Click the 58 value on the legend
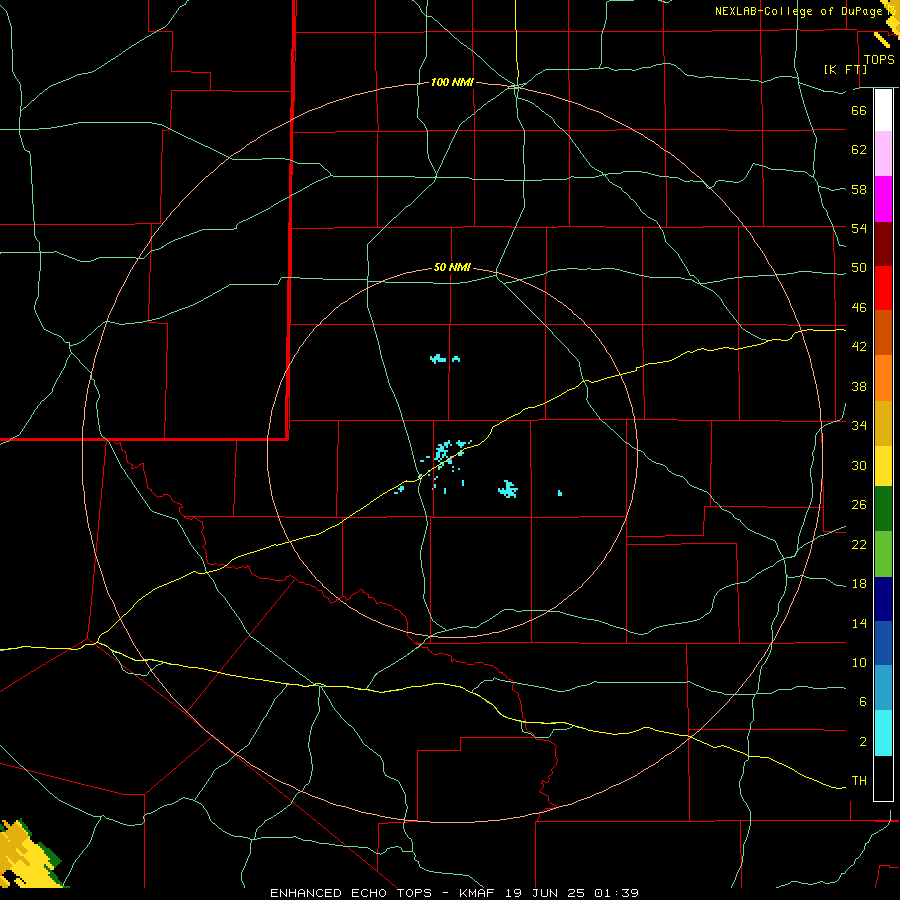The image size is (900, 900). tap(859, 189)
